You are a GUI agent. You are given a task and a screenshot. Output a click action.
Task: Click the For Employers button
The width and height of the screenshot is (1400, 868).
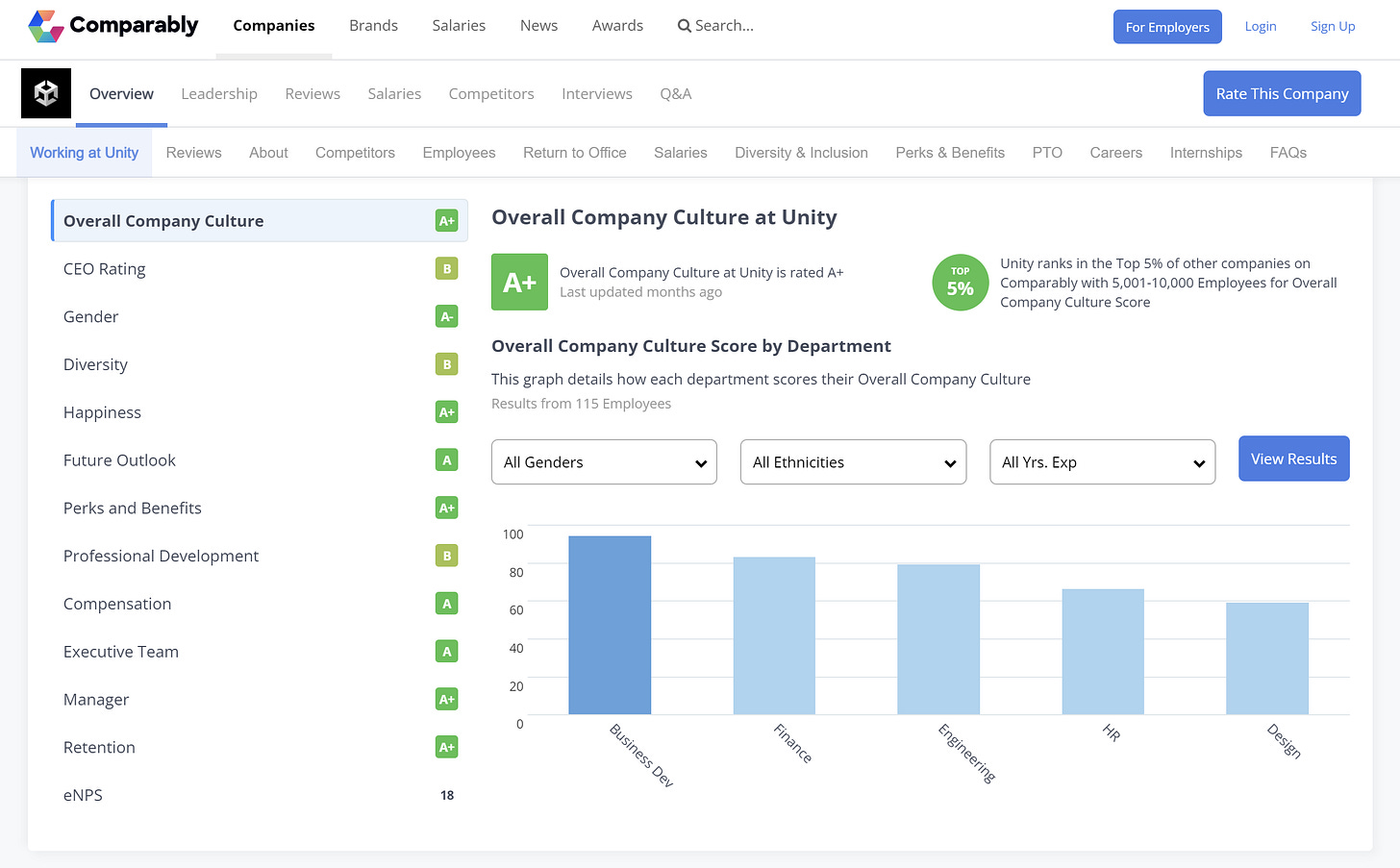click(1167, 27)
